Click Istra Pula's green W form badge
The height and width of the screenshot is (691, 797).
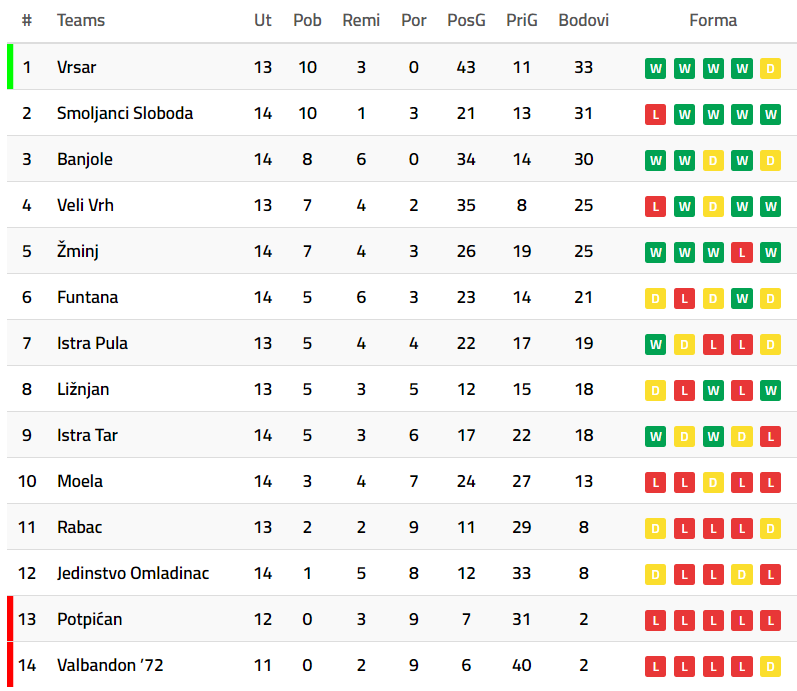coord(655,344)
